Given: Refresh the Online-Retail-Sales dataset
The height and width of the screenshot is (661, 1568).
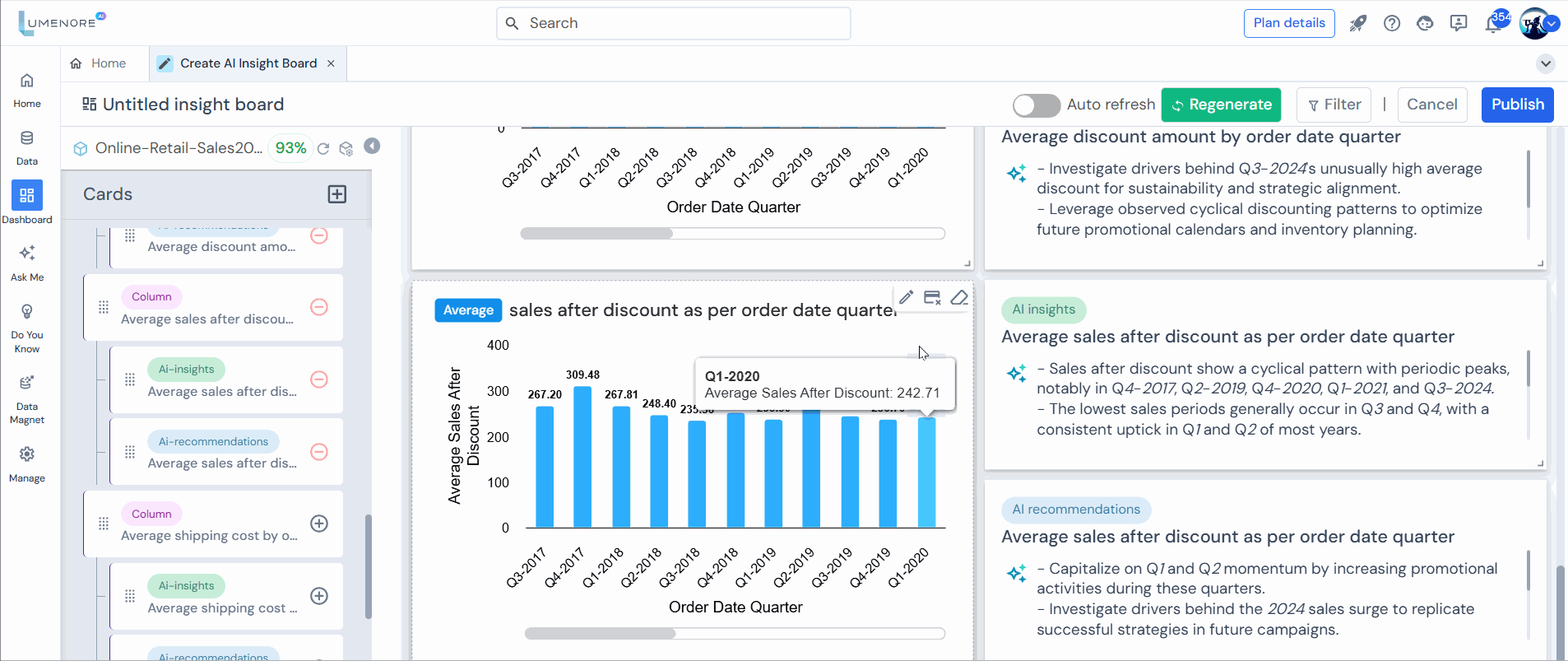Looking at the screenshot, I should [x=323, y=148].
